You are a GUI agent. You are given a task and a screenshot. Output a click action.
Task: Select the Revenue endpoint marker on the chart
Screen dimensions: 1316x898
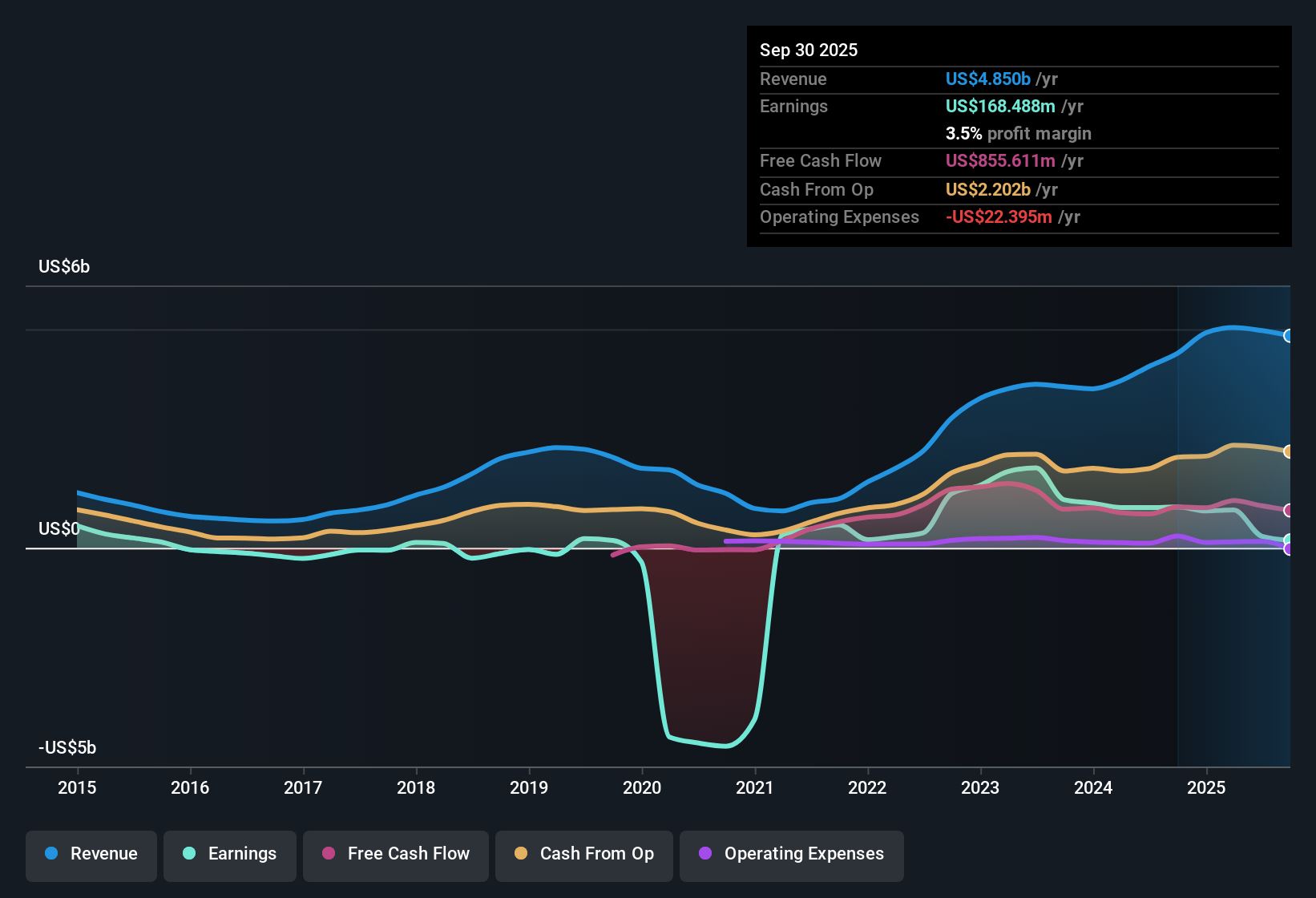click(x=1289, y=335)
